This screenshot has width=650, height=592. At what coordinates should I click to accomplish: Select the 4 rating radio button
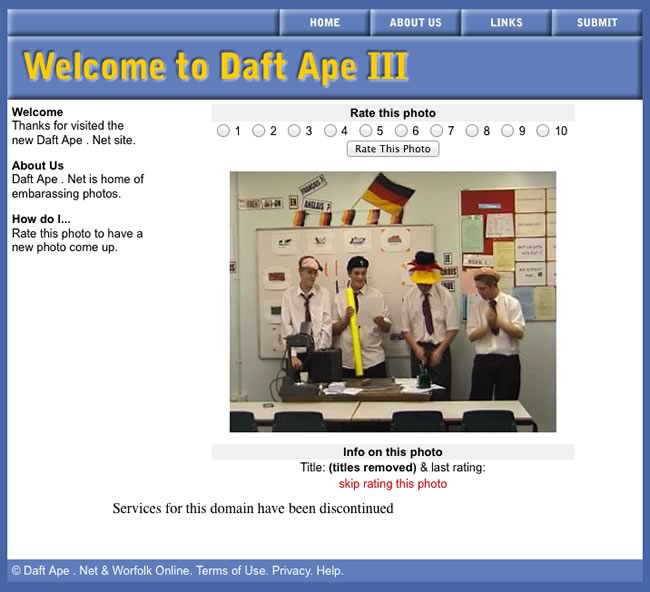point(330,131)
